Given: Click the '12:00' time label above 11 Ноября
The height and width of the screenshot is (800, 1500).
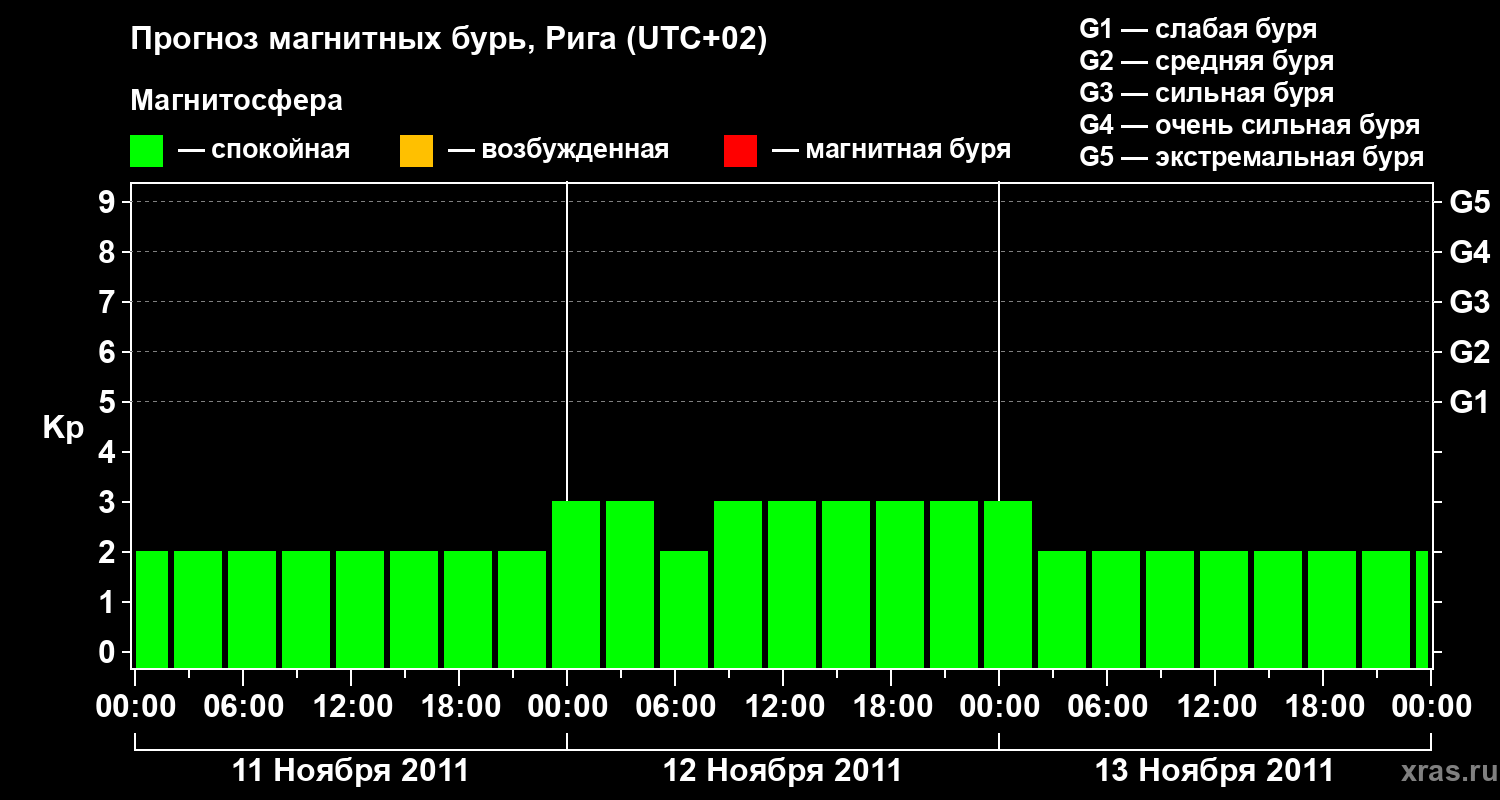Looking at the screenshot, I should (351, 707).
